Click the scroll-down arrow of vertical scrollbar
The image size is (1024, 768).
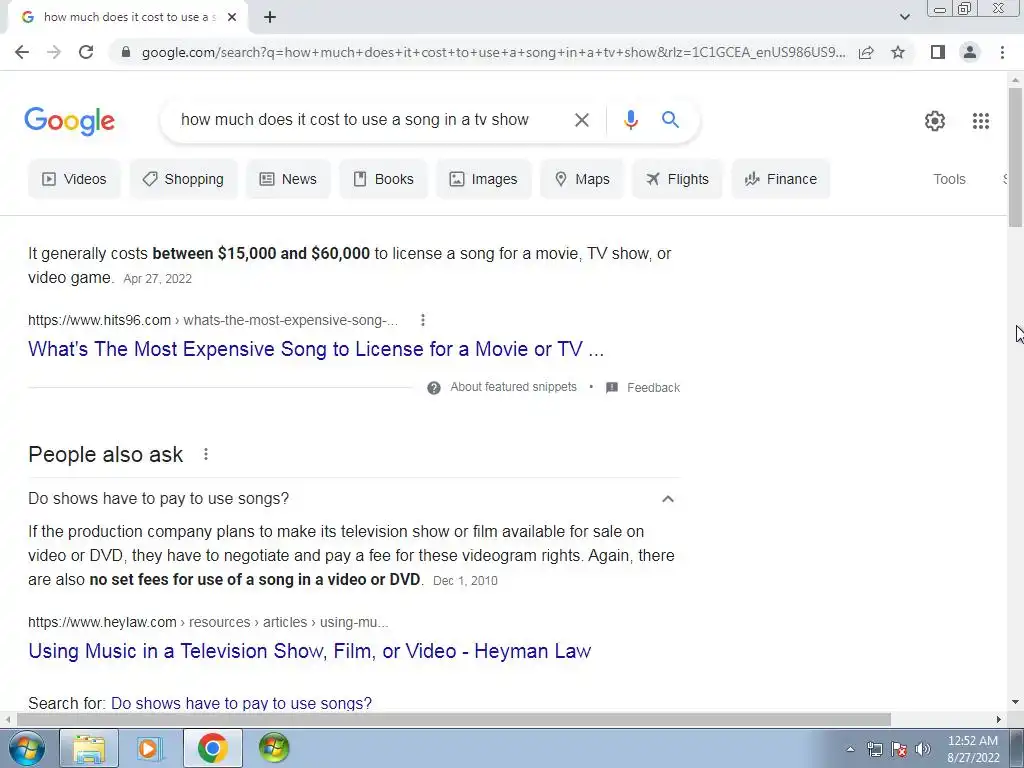1015,702
